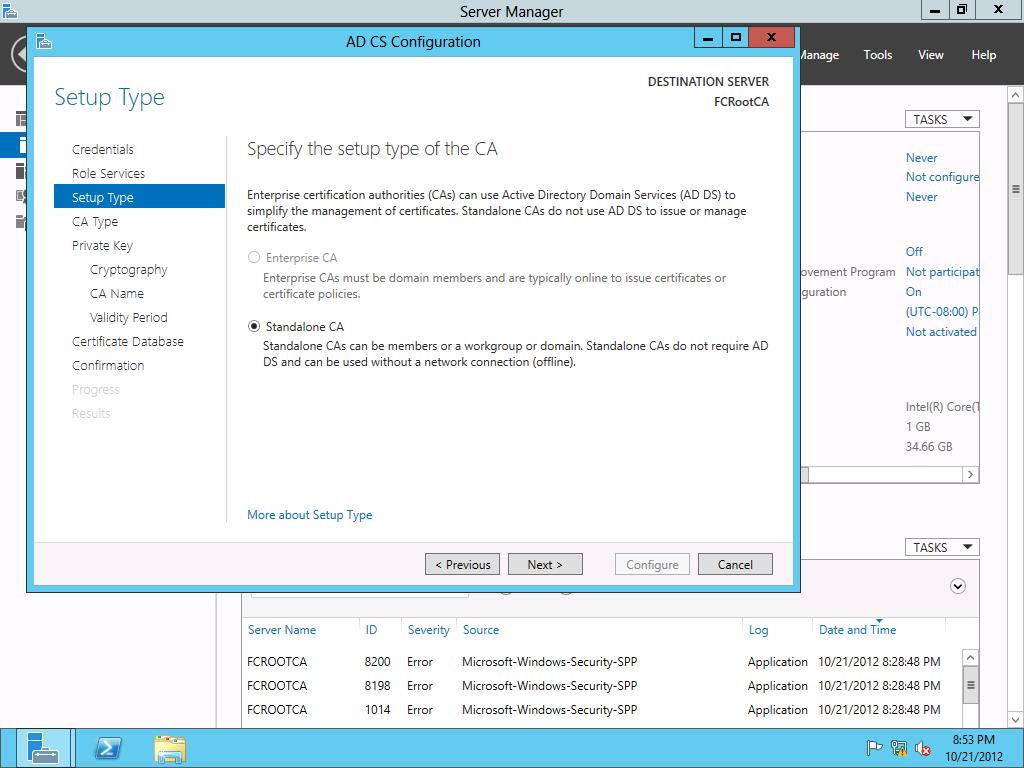This screenshot has height=768, width=1024.
Task: Open the View menu in Server Manager
Action: pos(931,55)
